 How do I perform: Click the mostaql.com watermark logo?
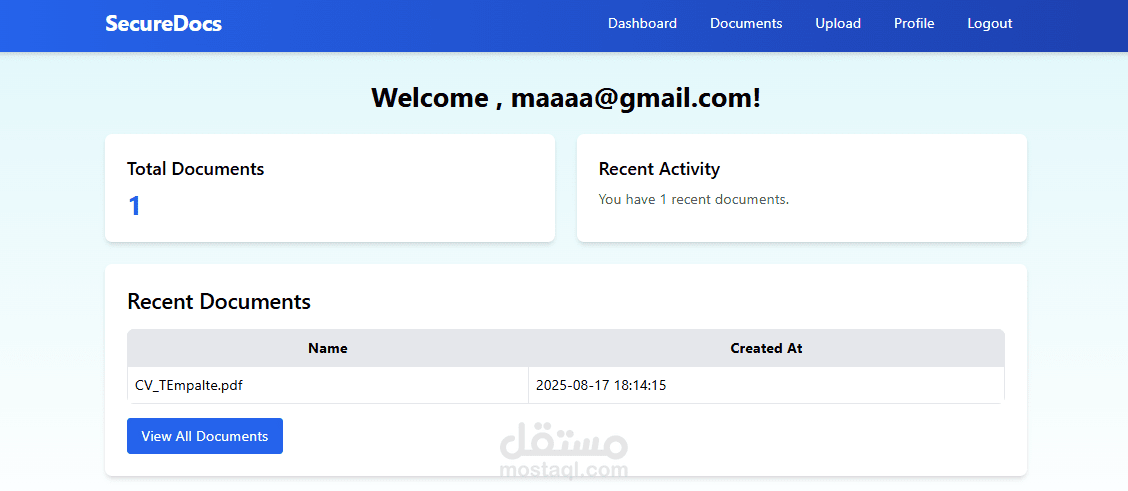coord(563,444)
